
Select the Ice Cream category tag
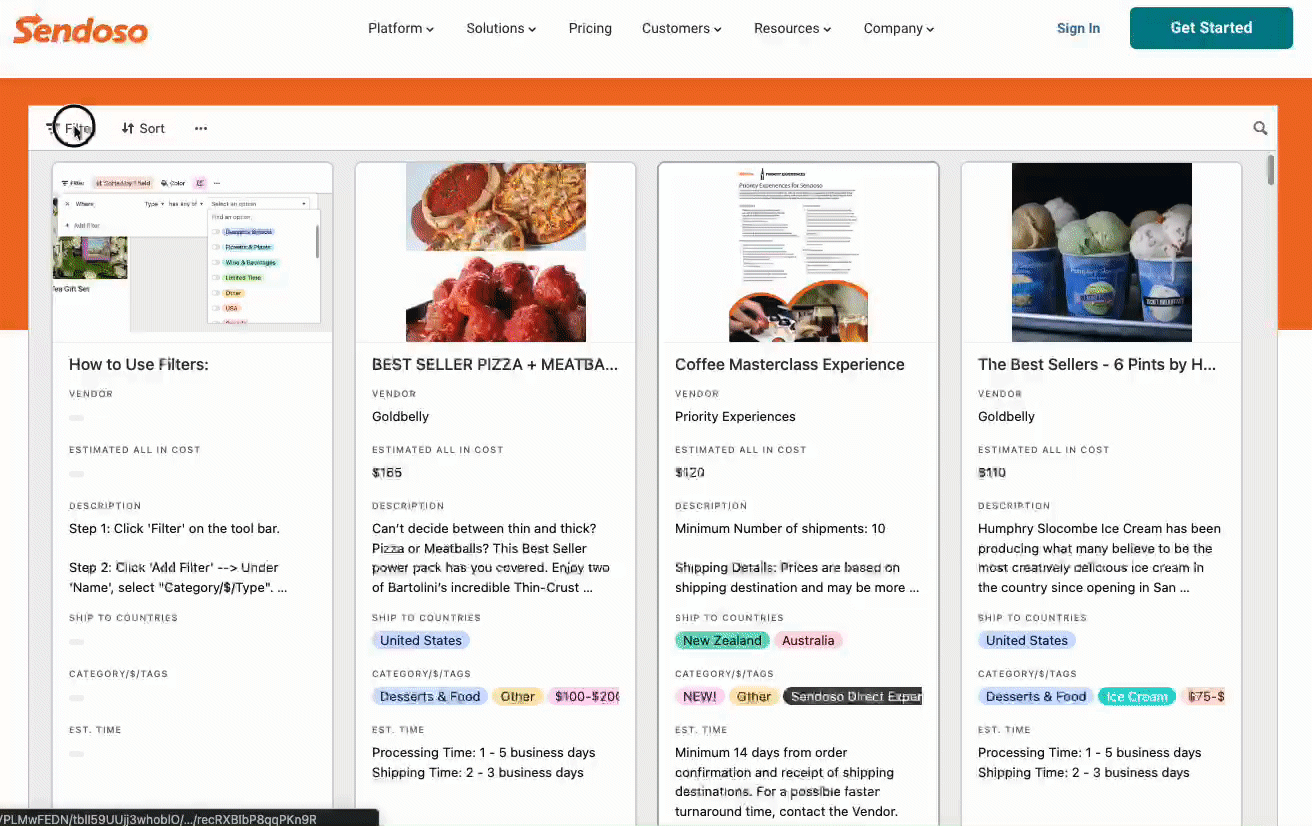coord(1136,696)
